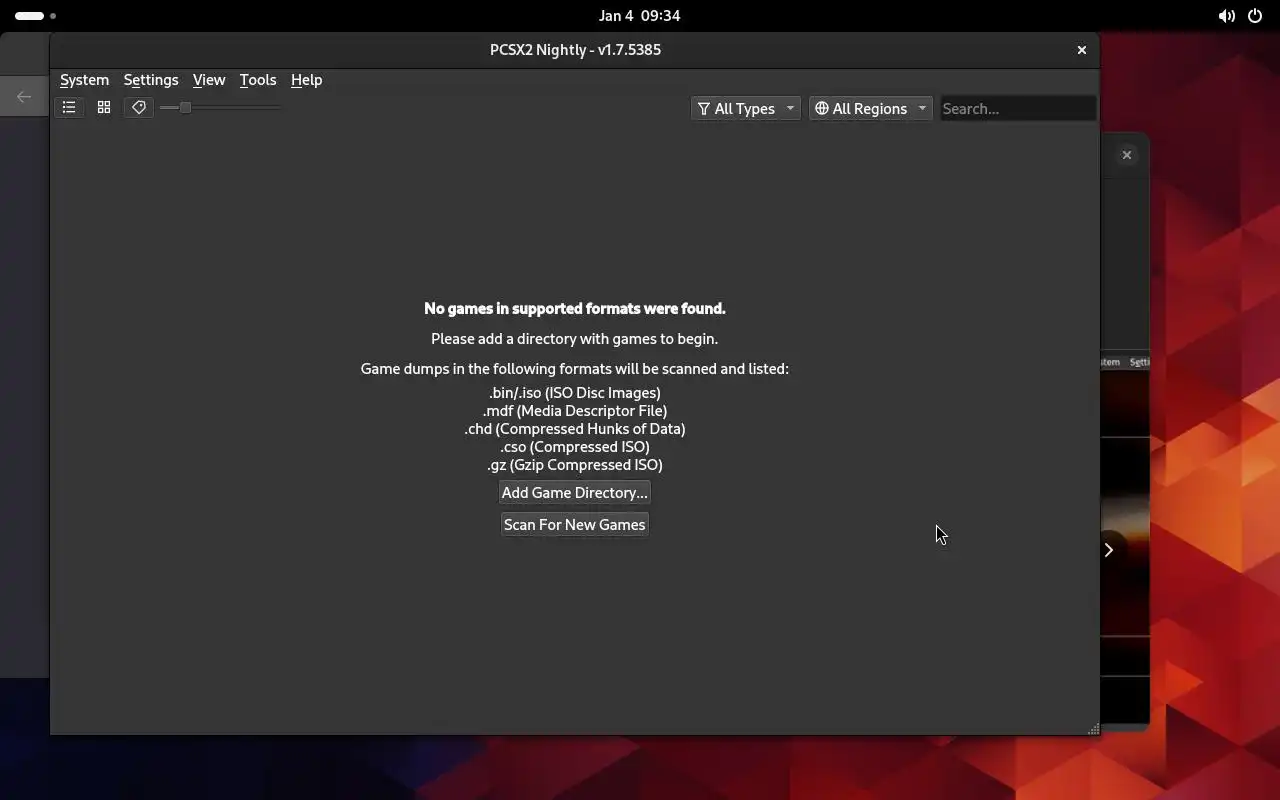
Task: Click the 'No games in supported formats' heading
Action: coord(575,309)
